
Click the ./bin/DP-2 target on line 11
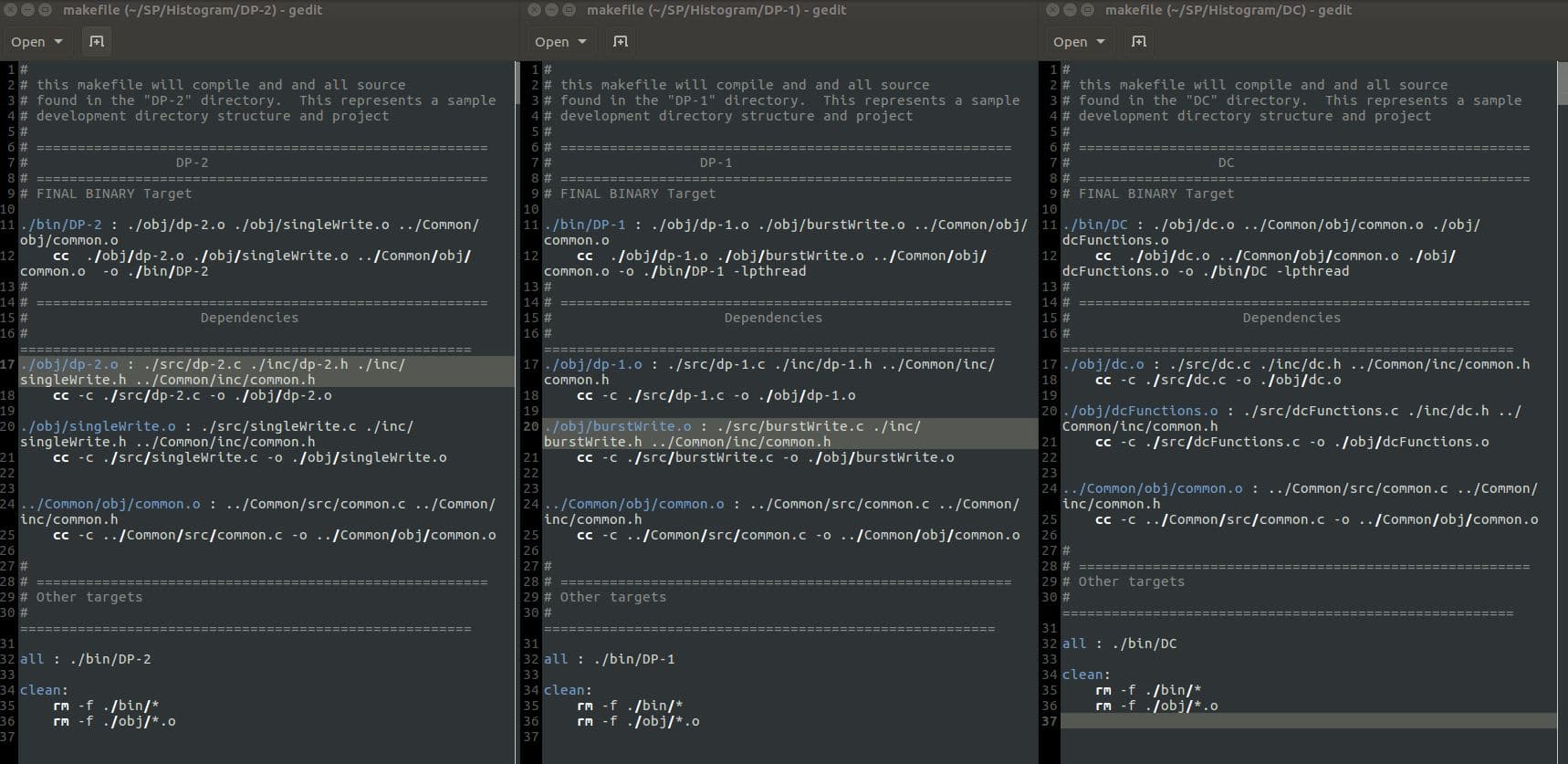coord(61,225)
